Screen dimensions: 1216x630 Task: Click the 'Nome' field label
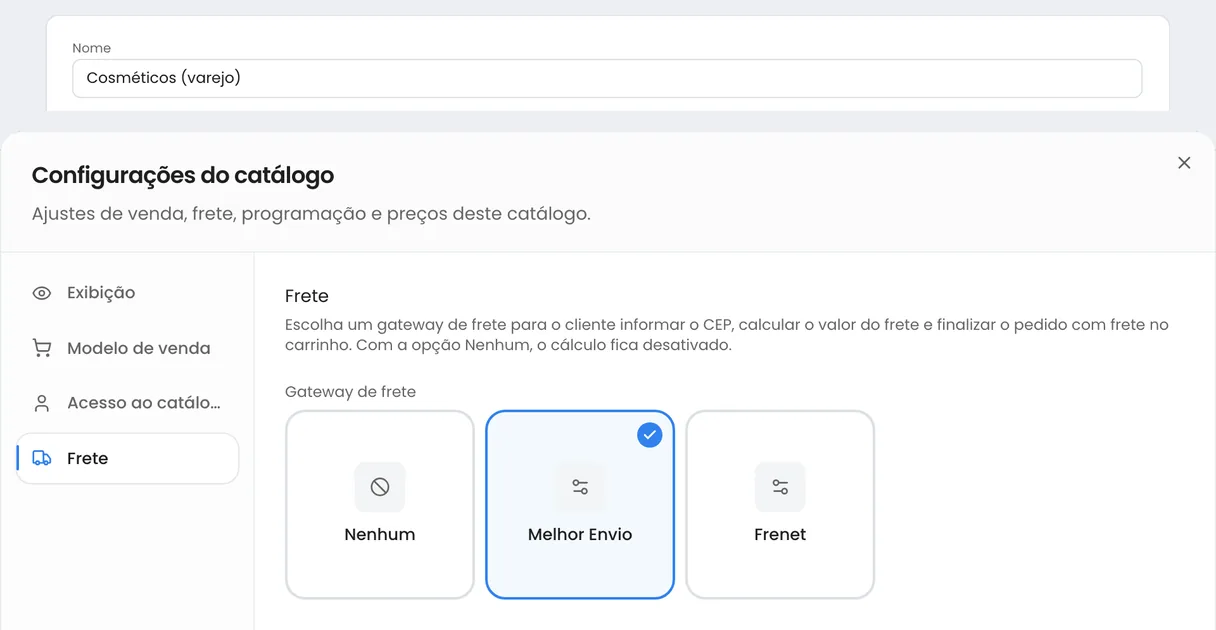coord(92,48)
